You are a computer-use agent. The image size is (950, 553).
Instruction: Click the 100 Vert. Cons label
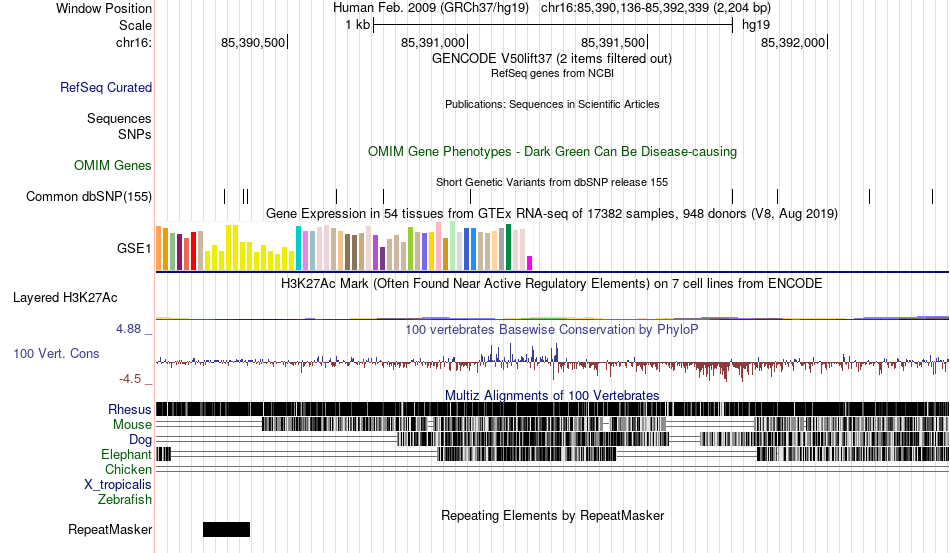click(56, 353)
